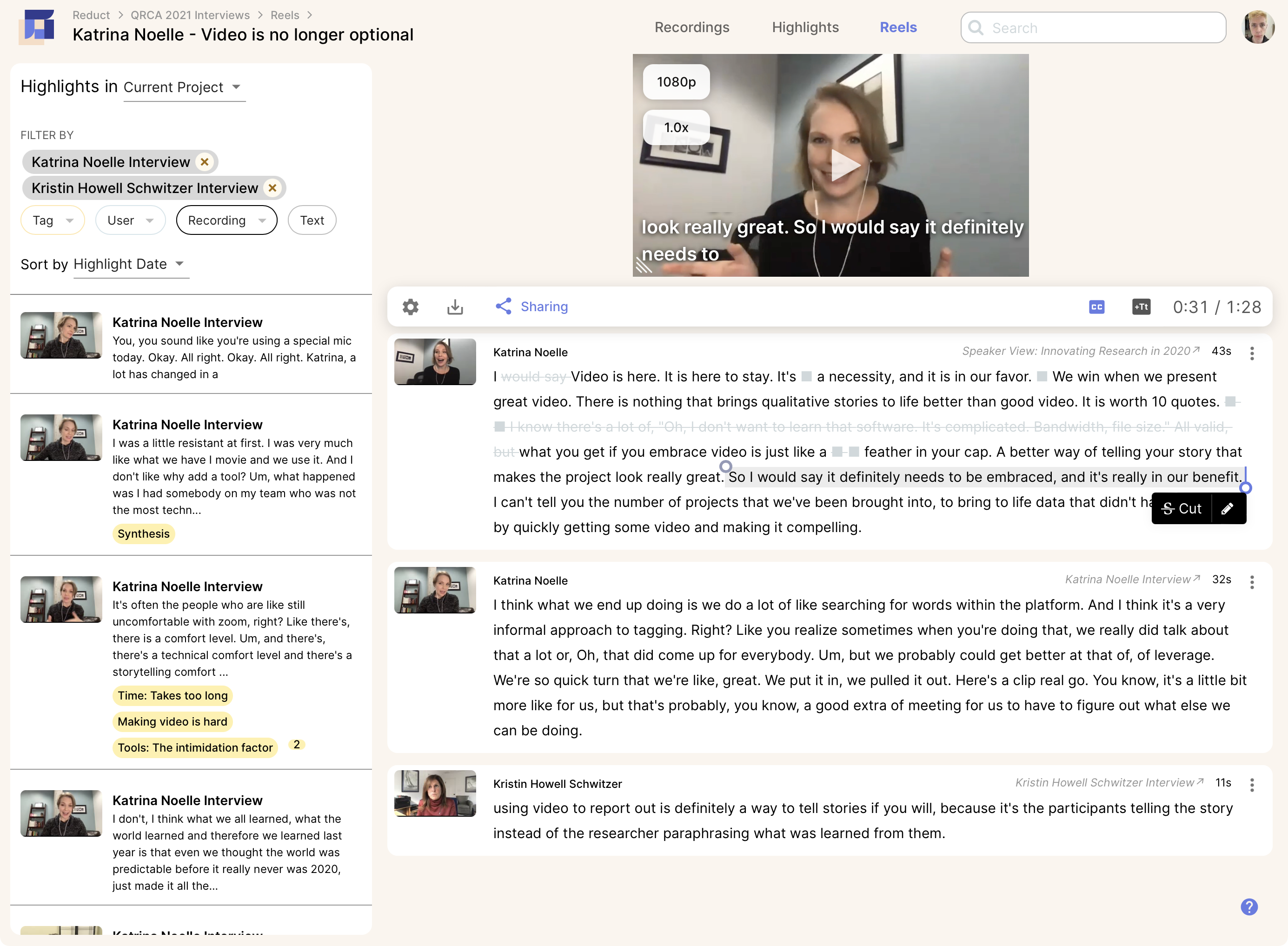
Task: Click the Sharing icon button
Action: tap(503, 306)
